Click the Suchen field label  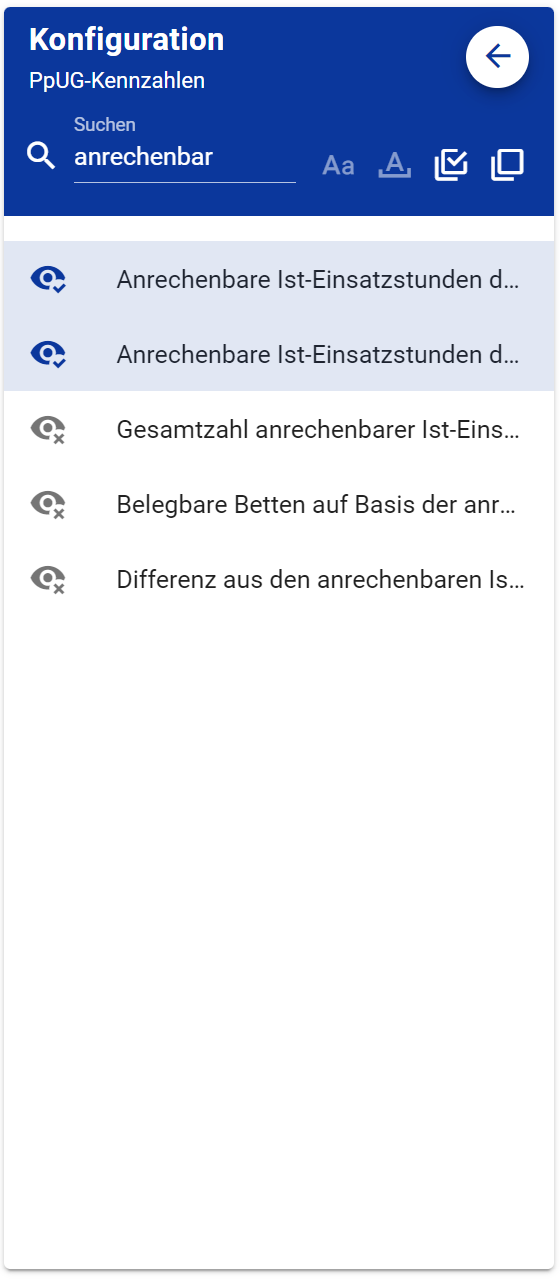105,125
